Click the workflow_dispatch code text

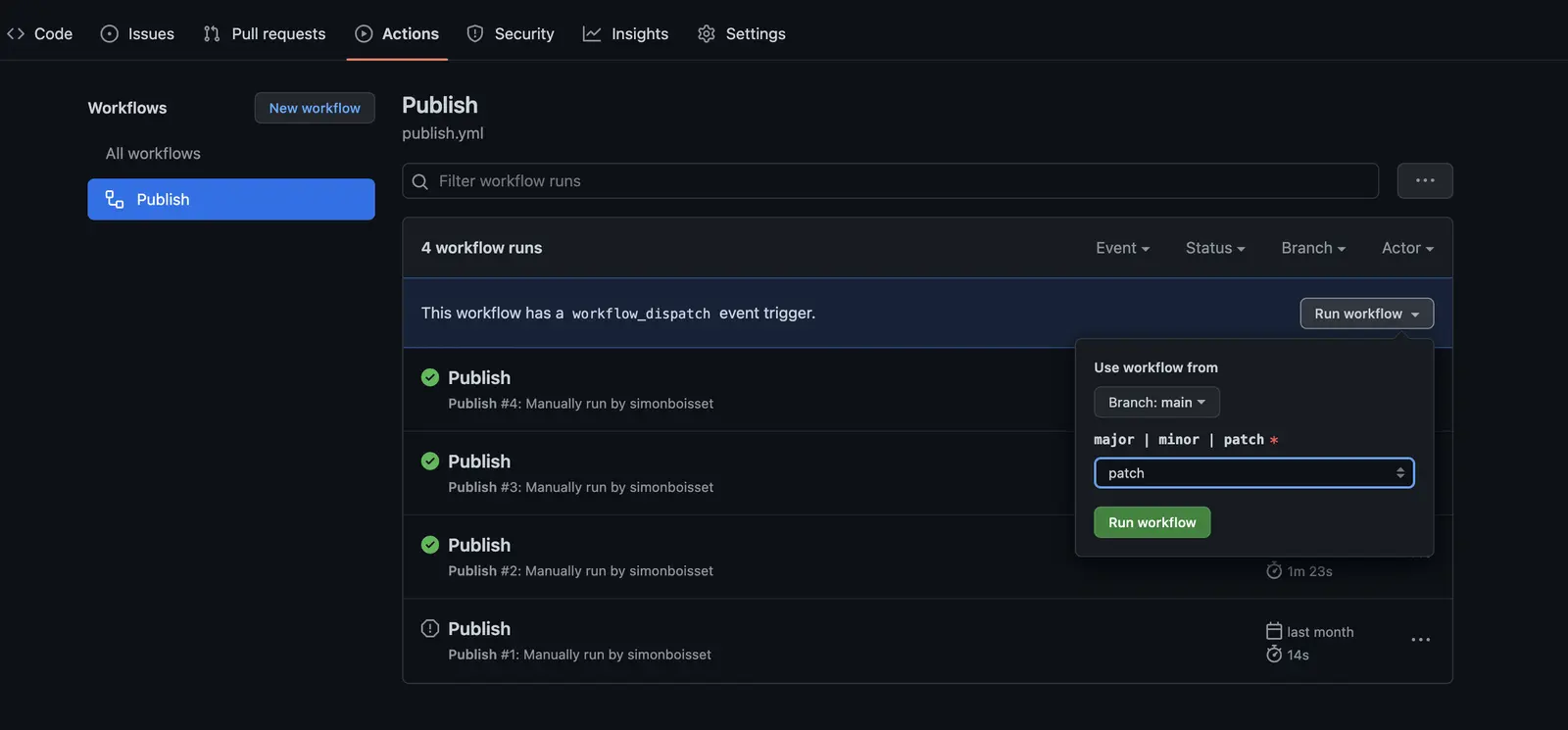(x=641, y=314)
